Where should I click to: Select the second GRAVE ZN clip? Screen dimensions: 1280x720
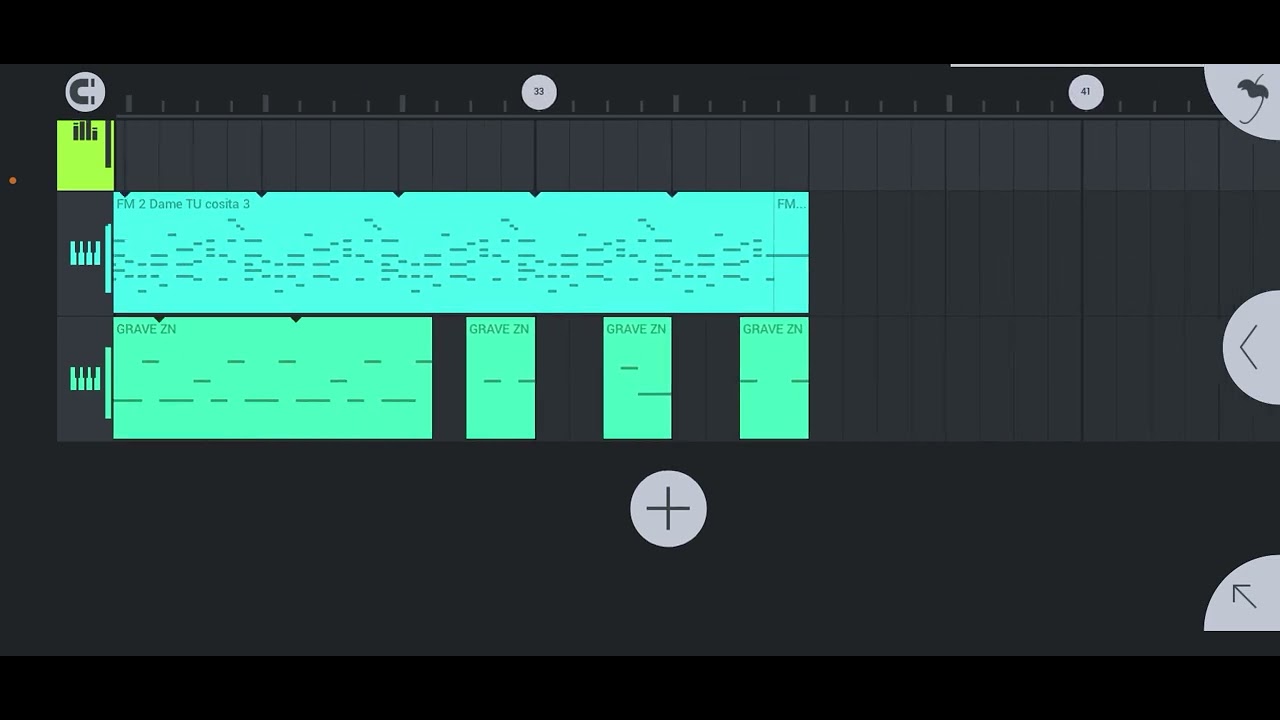point(501,378)
